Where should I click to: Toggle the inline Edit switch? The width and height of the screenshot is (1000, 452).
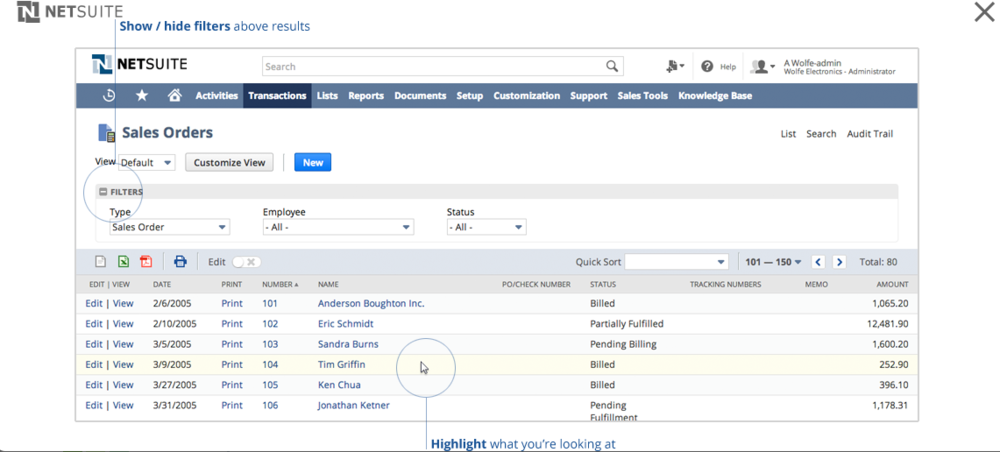coord(246,262)
